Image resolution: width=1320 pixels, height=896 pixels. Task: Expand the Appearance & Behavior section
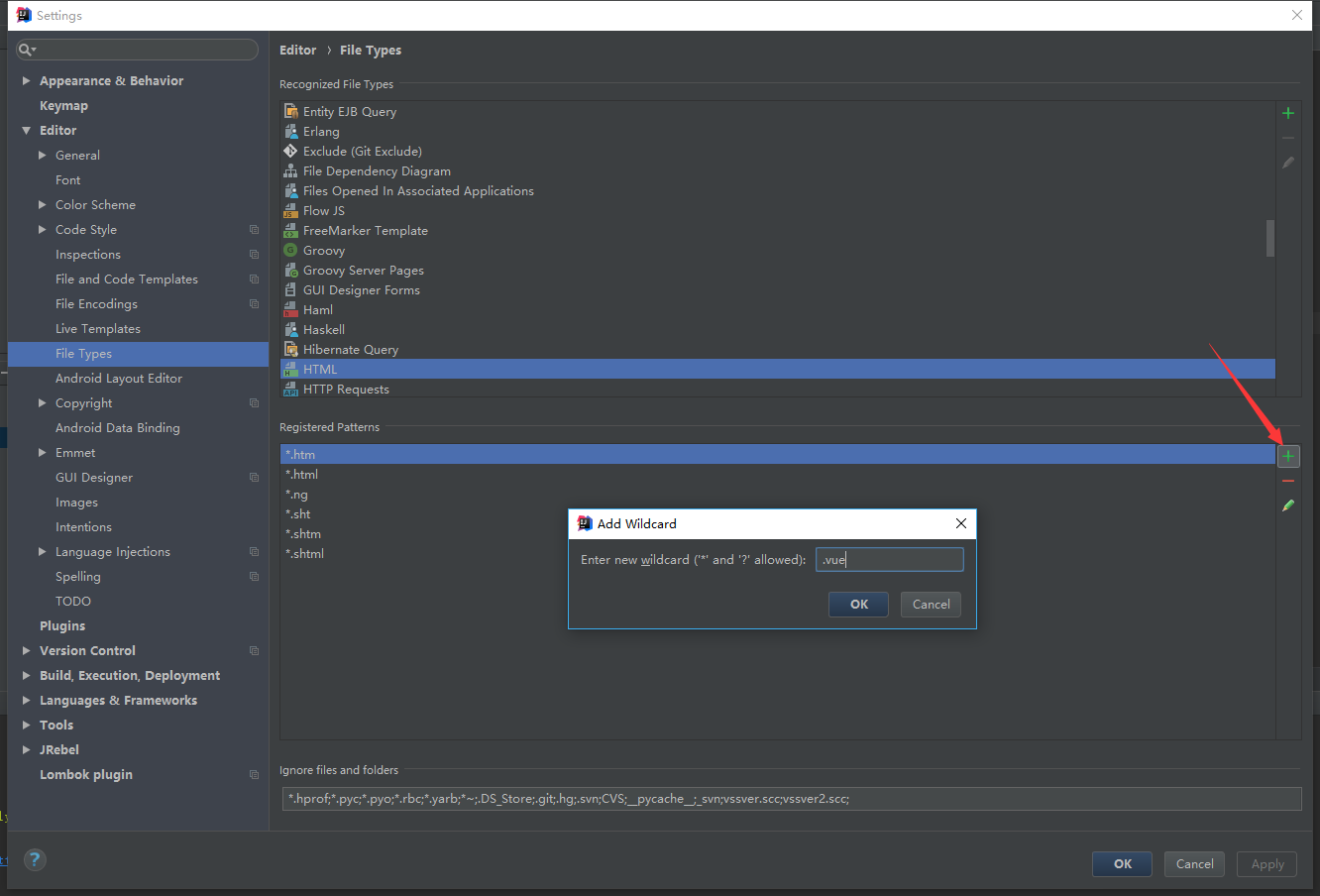pos(26,80)
